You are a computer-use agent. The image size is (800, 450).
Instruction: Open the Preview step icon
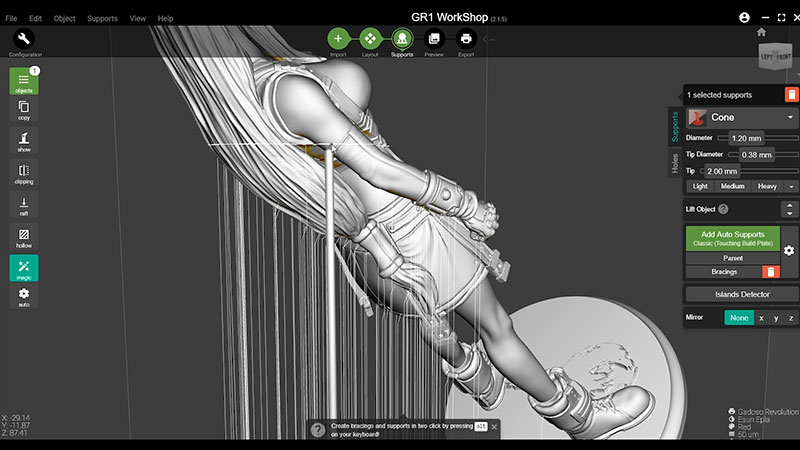click(x=434, y=38)
